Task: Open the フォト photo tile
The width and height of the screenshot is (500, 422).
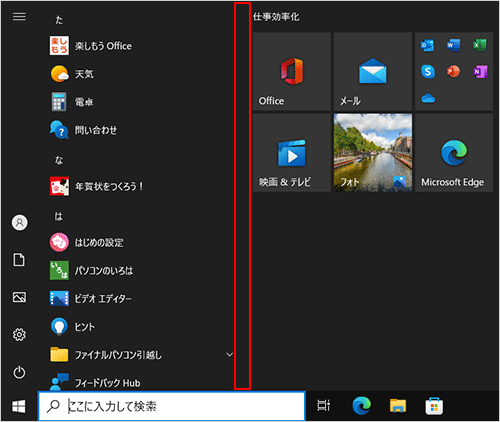Action: point(373,153)
